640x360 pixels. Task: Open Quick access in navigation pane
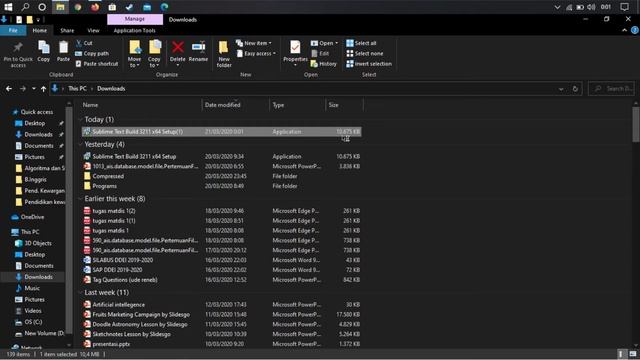36,112
